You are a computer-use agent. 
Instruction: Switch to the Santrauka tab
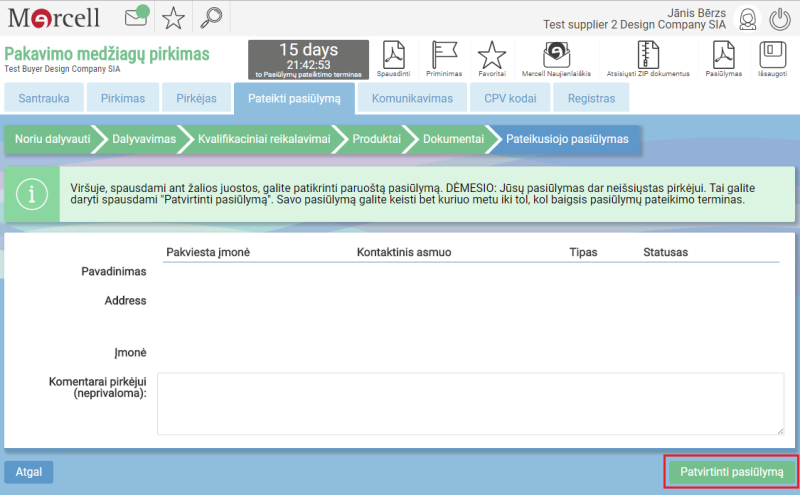point(42,98)
